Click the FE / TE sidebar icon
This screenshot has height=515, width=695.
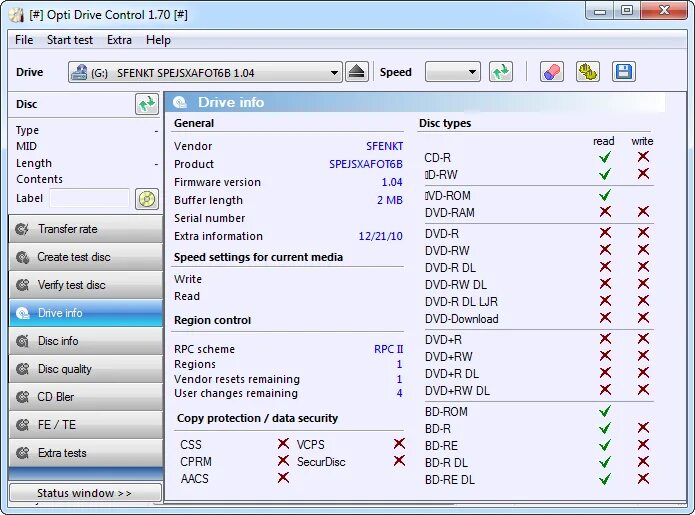click(x=22, y=425)
